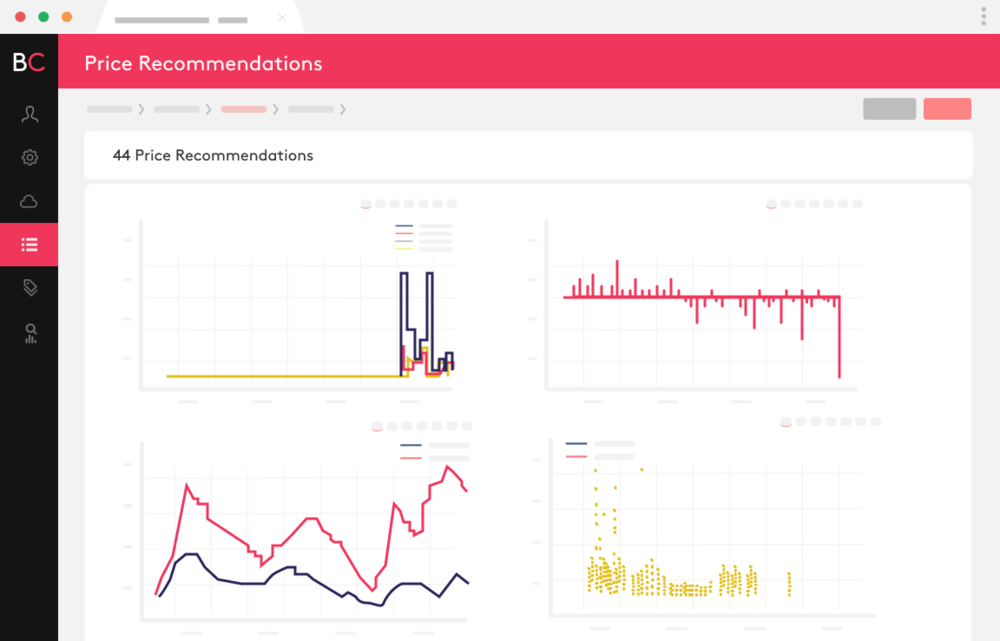The height and width of the screenshot is (641, 1000).
Task: Select the first gray breadcrumb item
Action: 109,109
